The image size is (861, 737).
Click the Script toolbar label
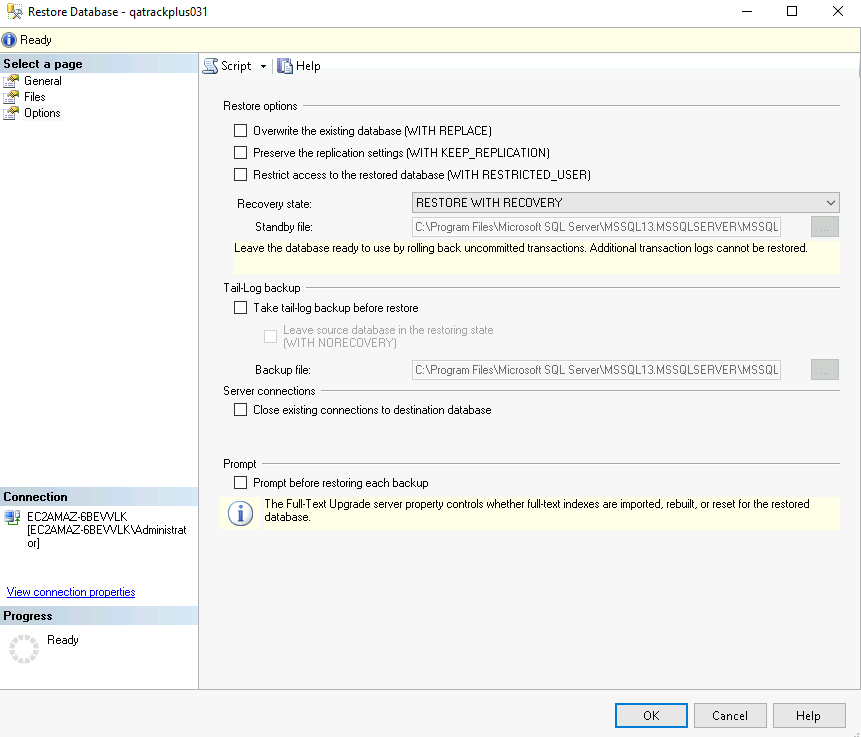(x=236, y=66)
